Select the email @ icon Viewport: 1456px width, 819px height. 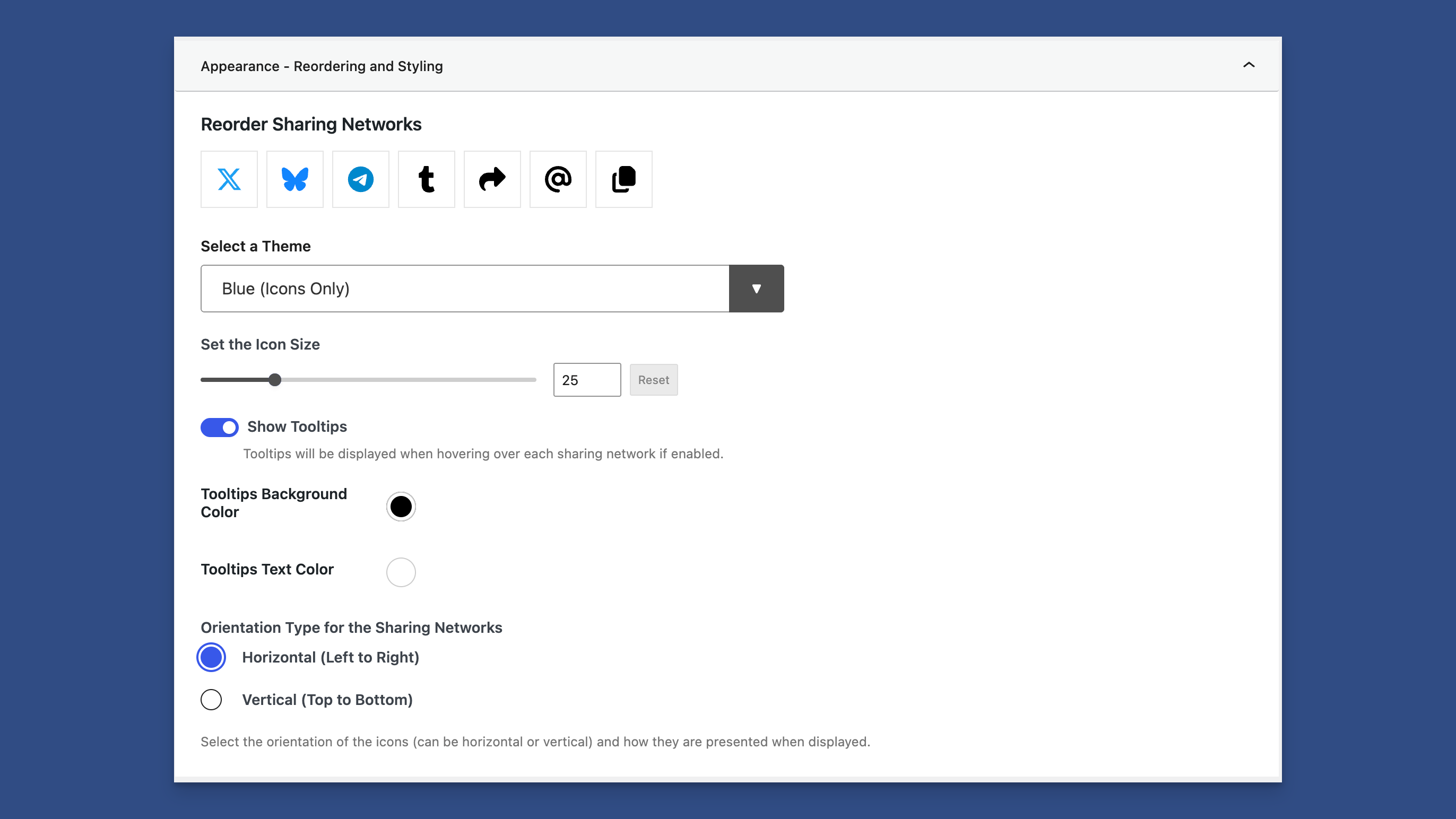click(x=558, y=179)
